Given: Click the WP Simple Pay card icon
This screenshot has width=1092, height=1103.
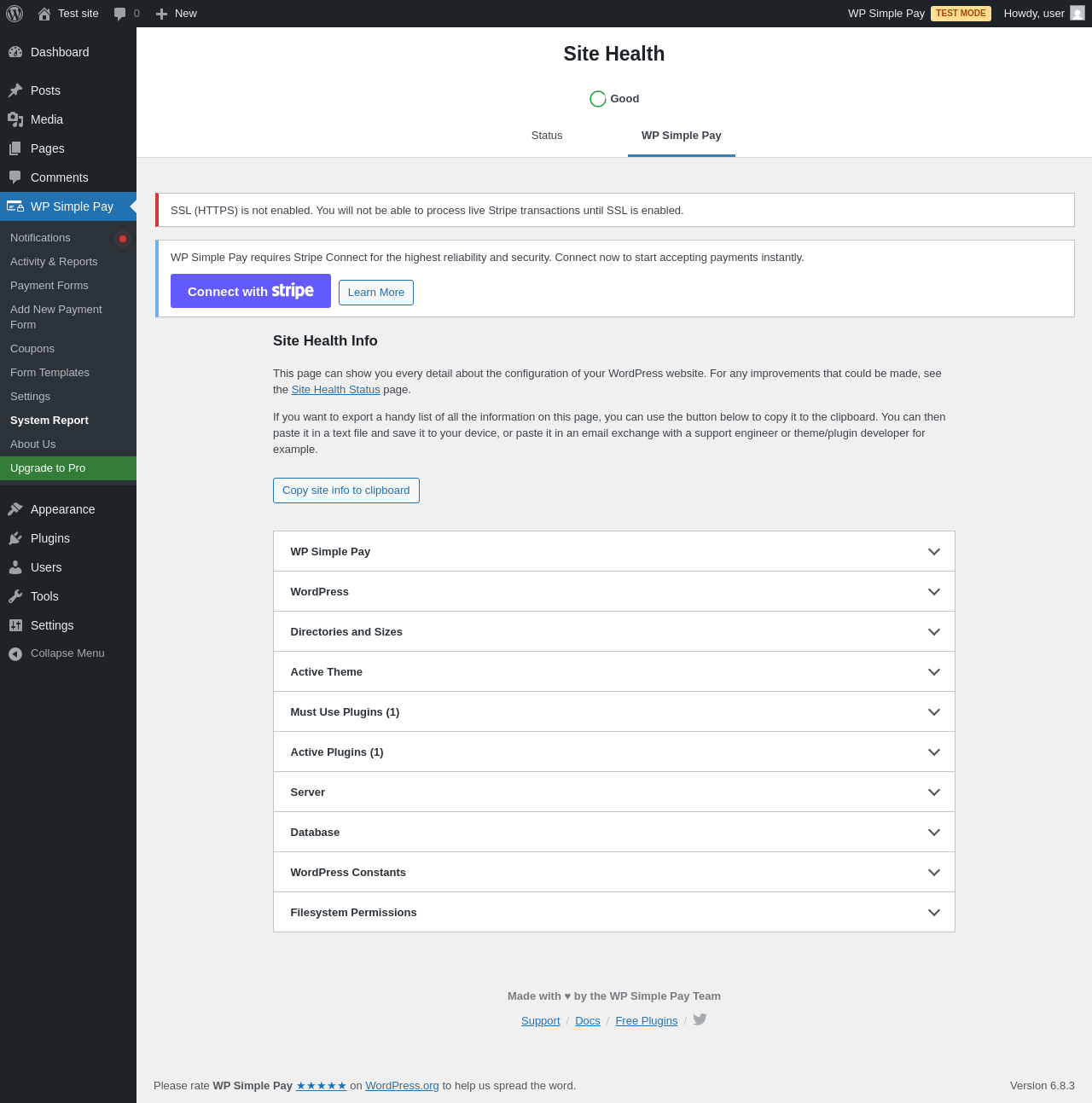Looking at the screenshot, I should pos(15,206).
